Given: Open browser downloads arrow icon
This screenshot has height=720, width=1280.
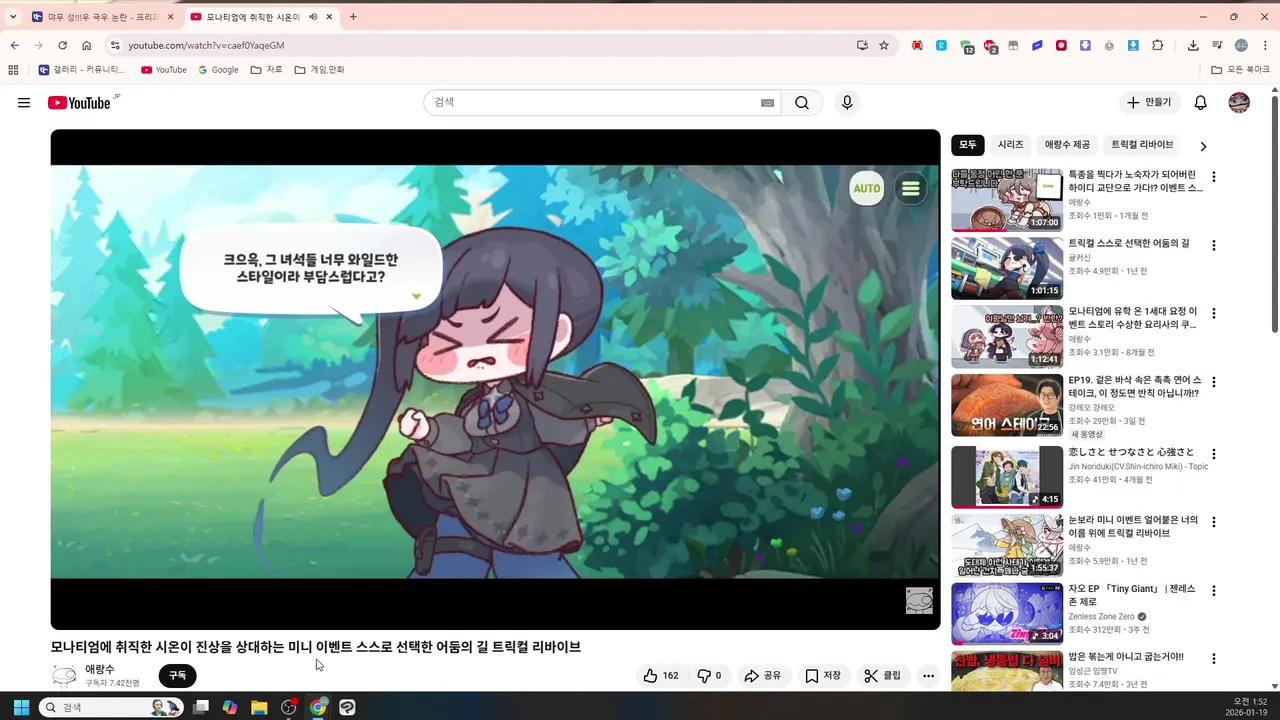Looking at the screenshot, I should click(x=1193, y=45).
